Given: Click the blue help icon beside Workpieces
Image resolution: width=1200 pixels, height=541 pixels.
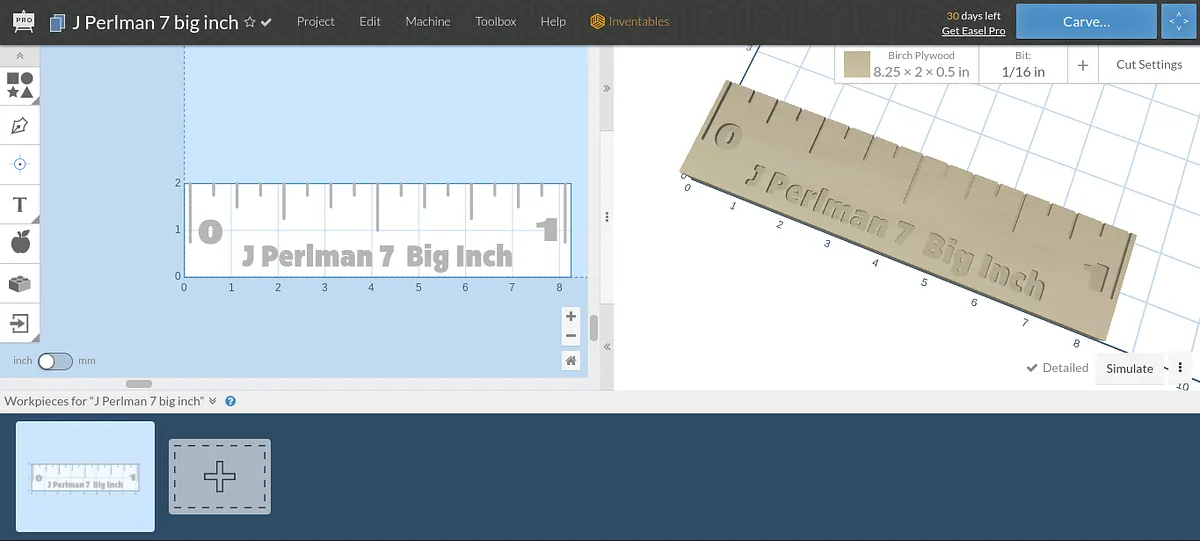Looking at the screenshot, I should (x=230, y=401).
